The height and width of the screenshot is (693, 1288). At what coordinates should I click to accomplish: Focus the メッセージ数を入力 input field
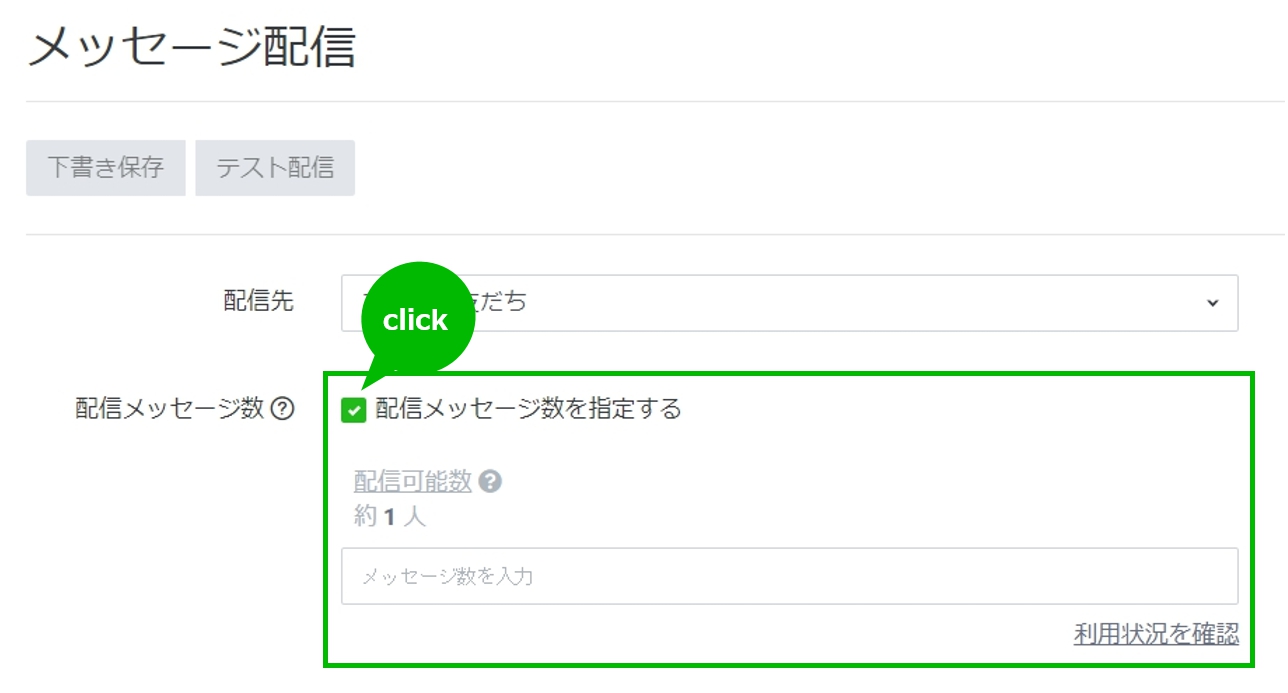pos(789,576)
